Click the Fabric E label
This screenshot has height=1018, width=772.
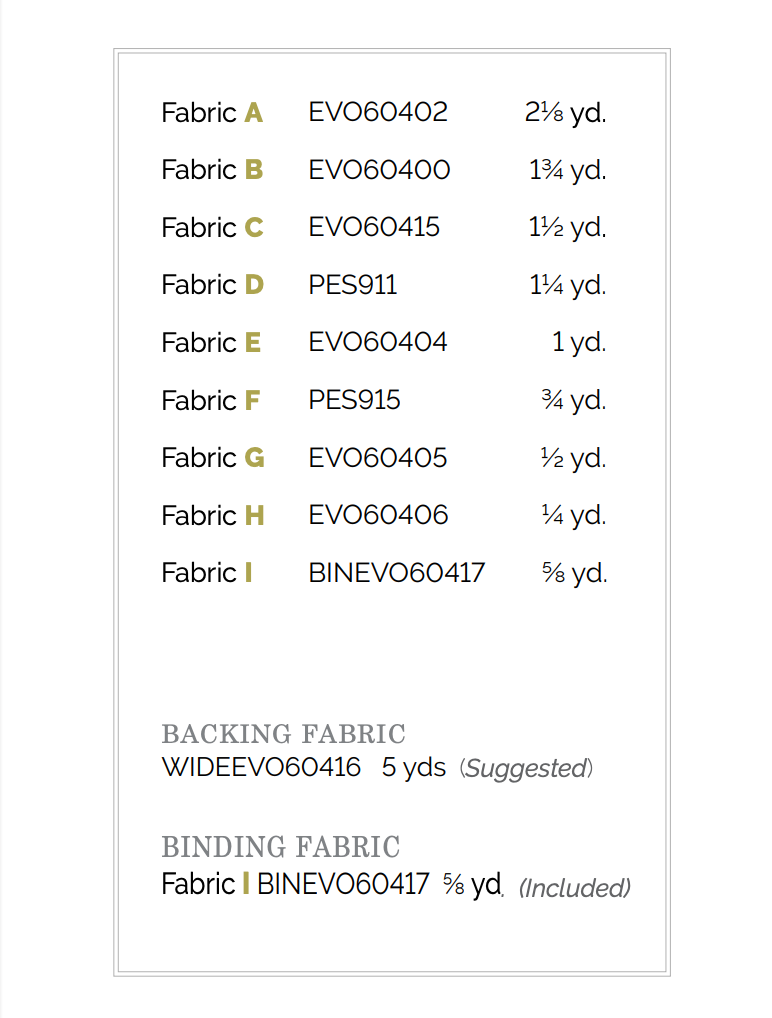click(x=211, y=343)
